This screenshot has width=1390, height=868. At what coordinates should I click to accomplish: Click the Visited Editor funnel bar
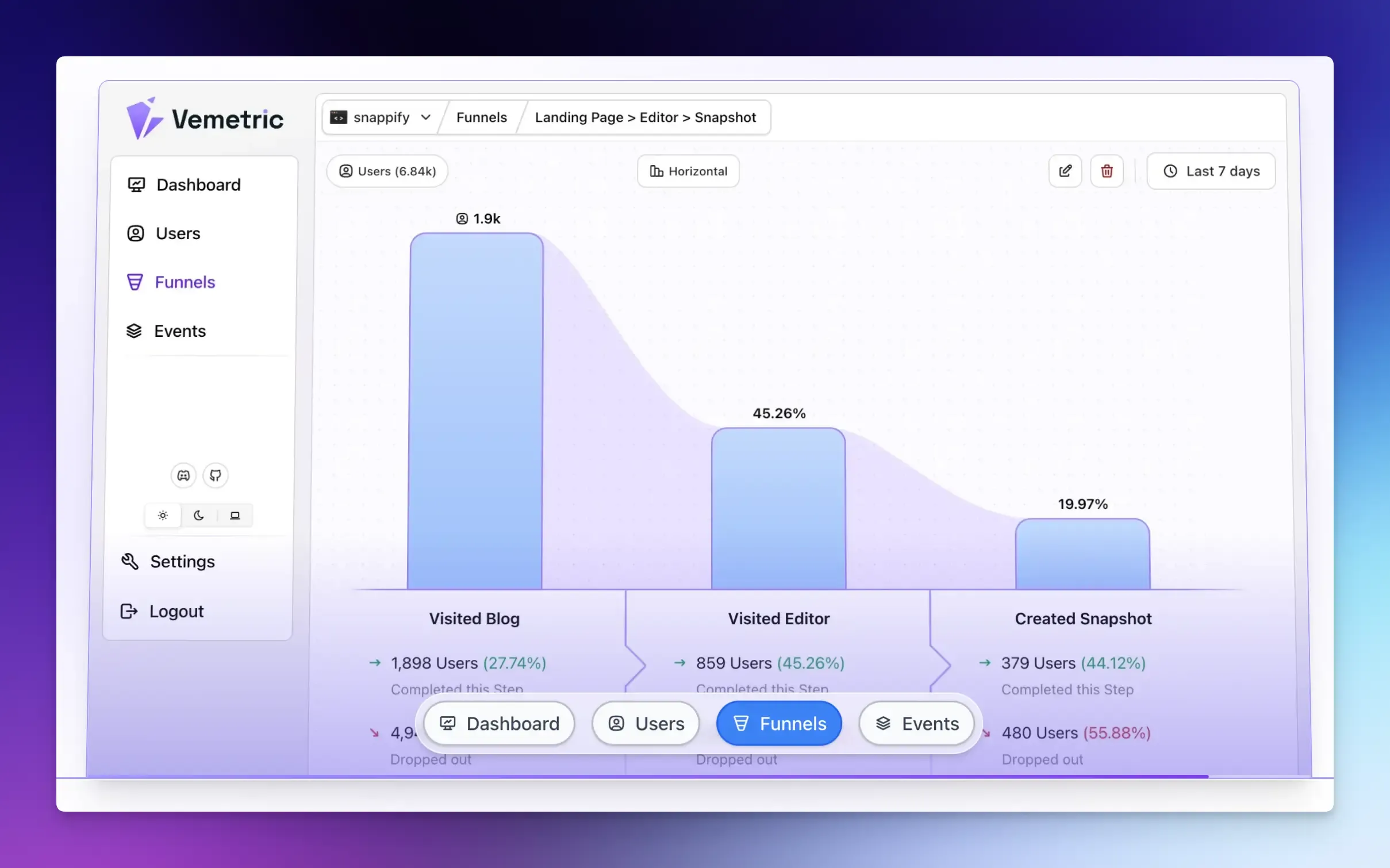point(778,508)
